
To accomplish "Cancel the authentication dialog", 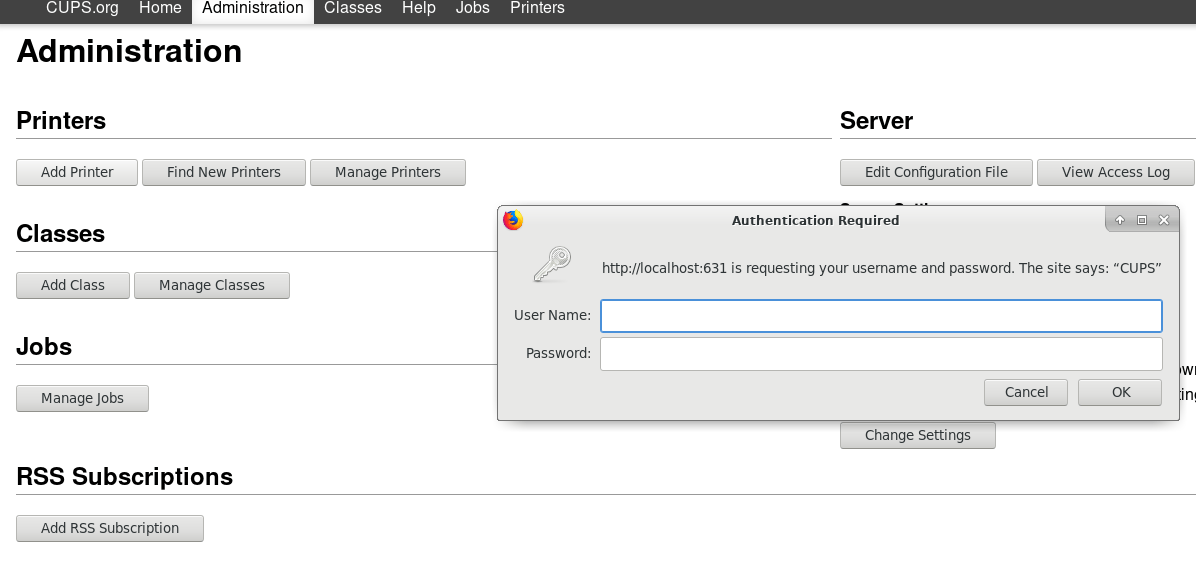I will pyautogui.click(x=1026, y=392).
